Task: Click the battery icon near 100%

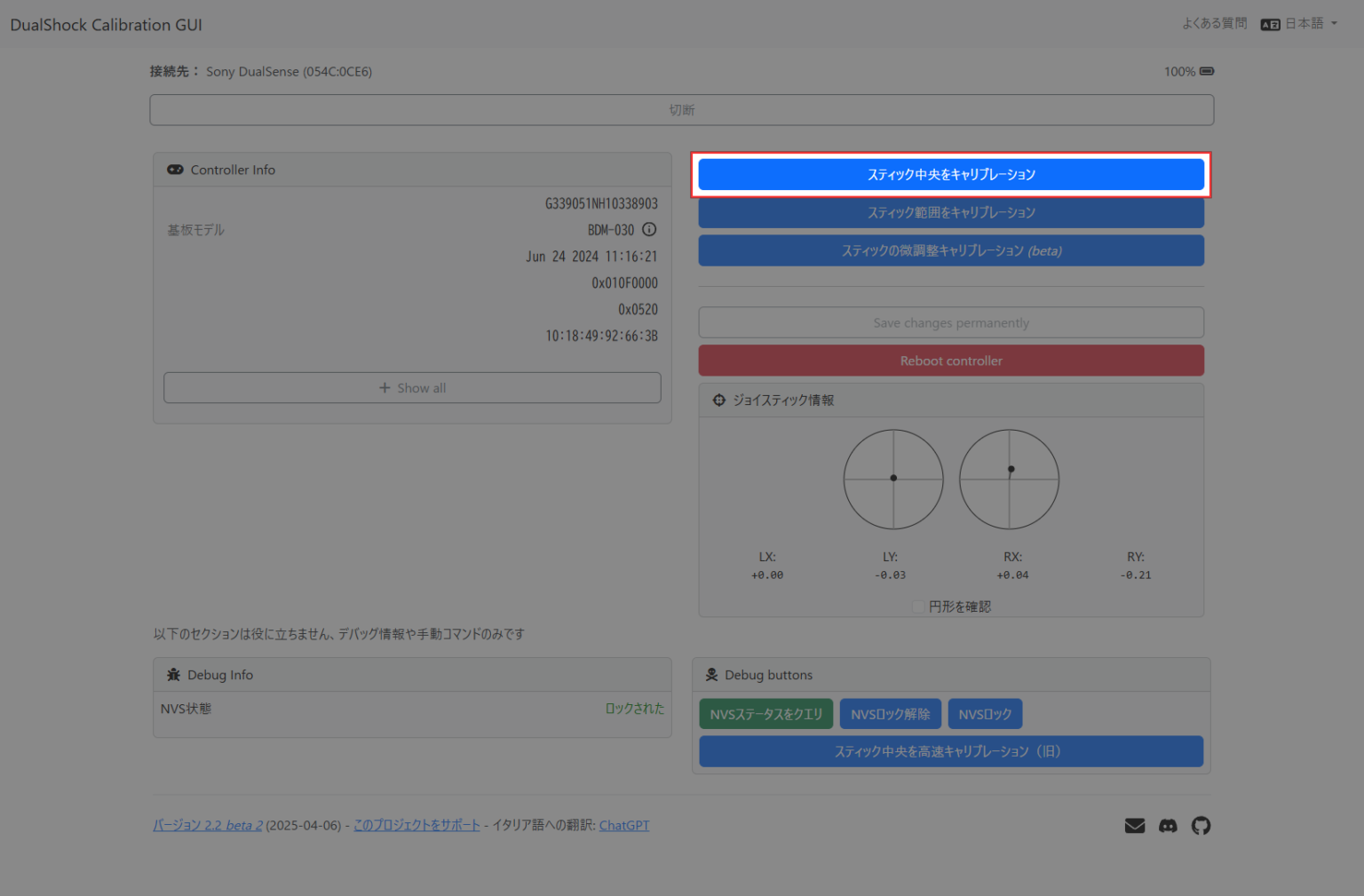Action: [1208, 71]
